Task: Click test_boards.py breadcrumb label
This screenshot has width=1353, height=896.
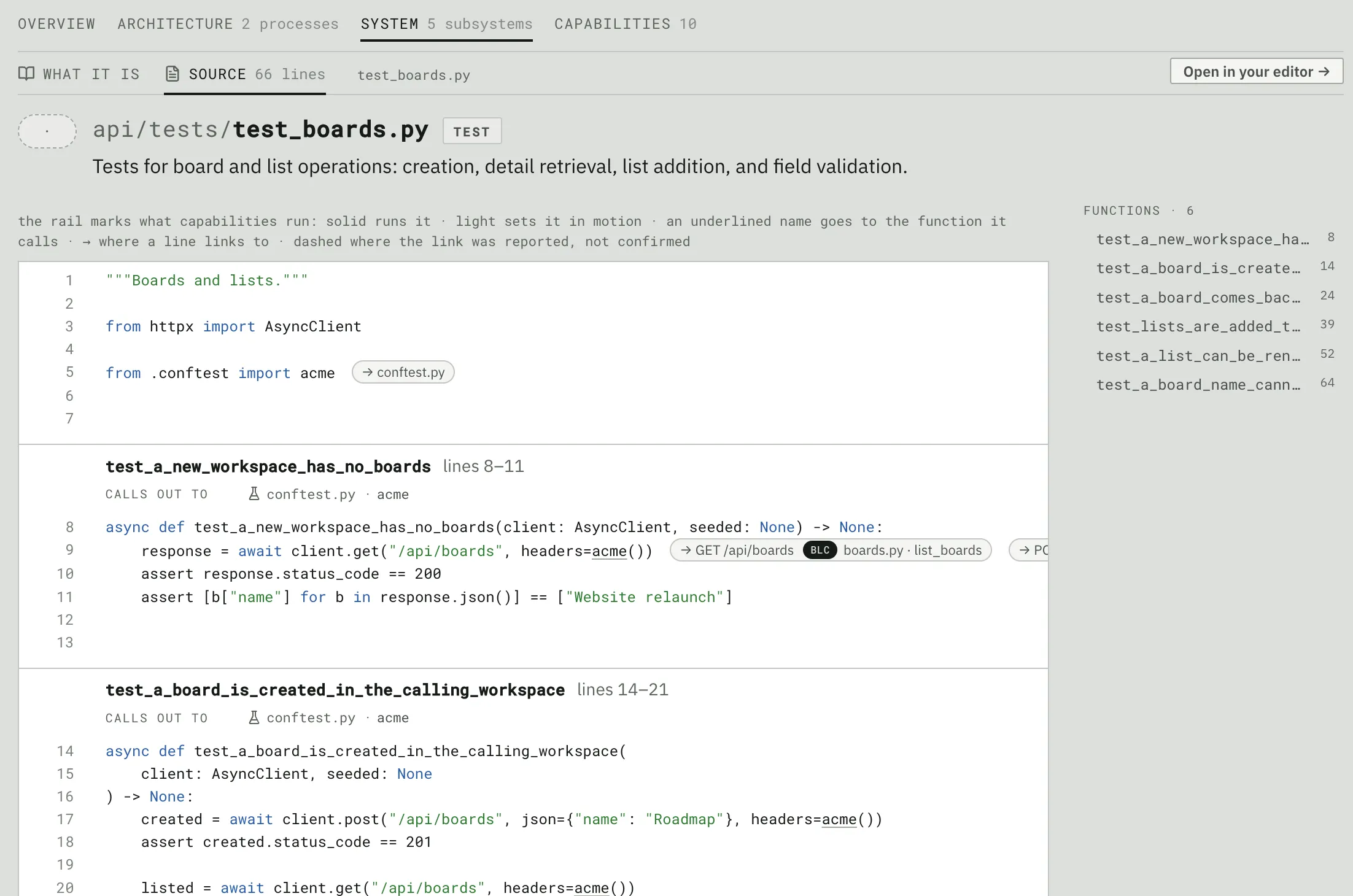Action: [x=414, y=75]
